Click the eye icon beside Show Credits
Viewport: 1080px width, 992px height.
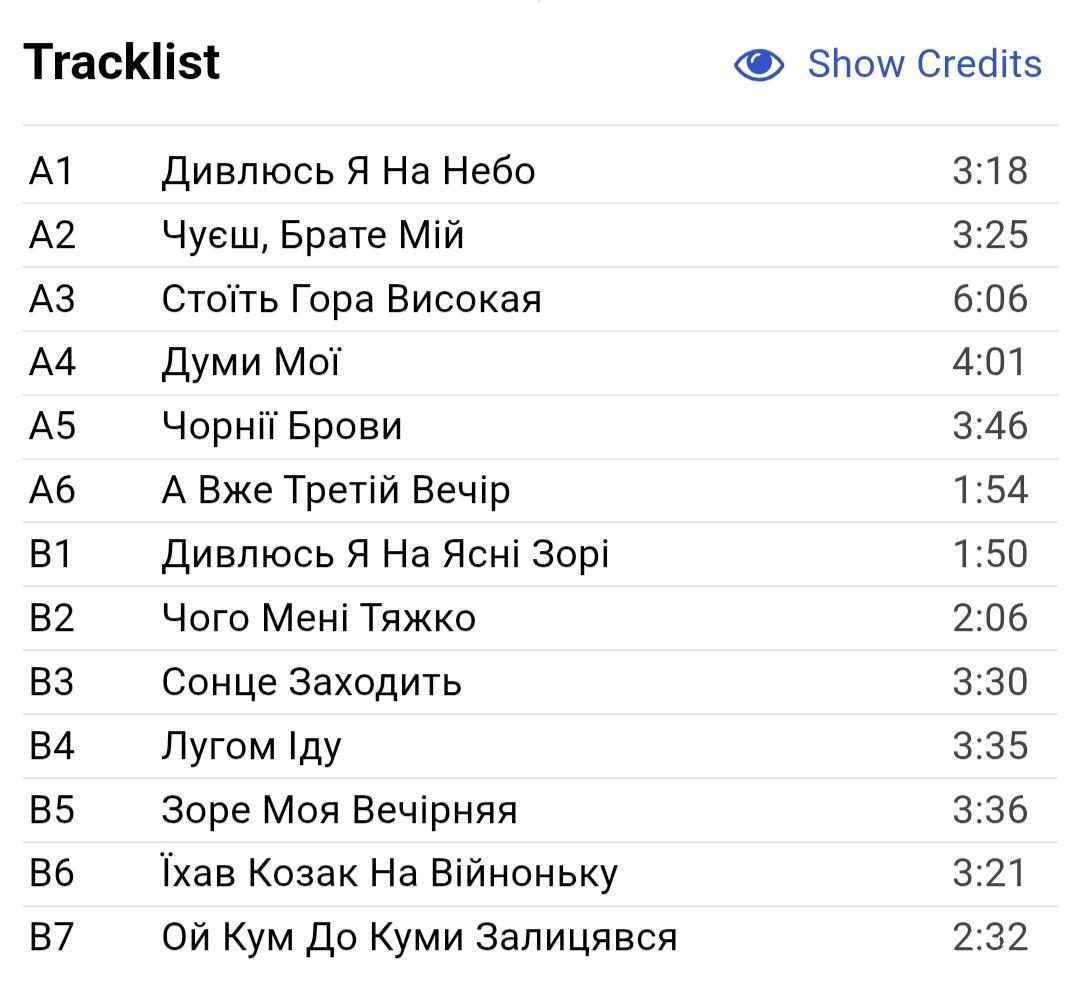pos(758,65)
